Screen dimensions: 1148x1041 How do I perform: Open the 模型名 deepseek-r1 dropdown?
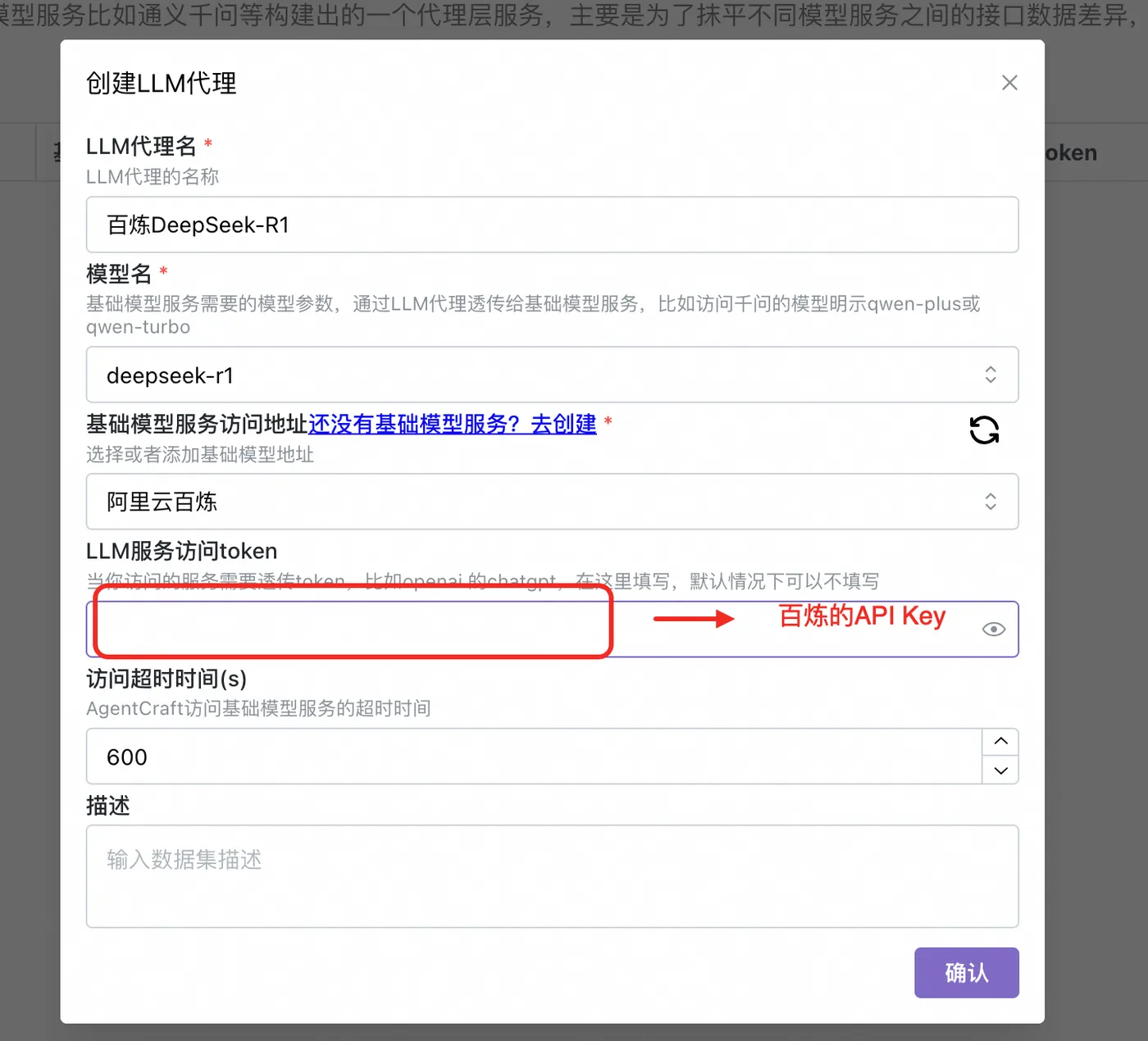[552, 375]
